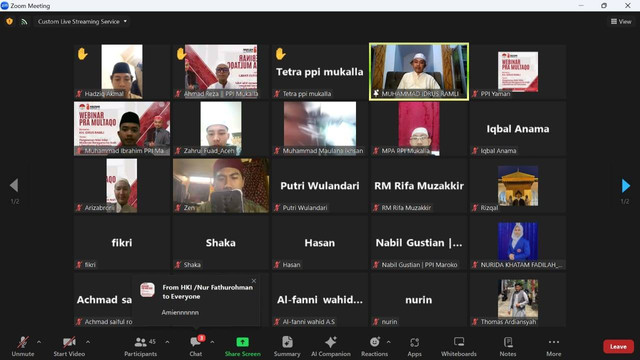Click muted mic icon next to Iqbal Anama
This screenshot has height=360, width=640.
[x=475, y=151]
